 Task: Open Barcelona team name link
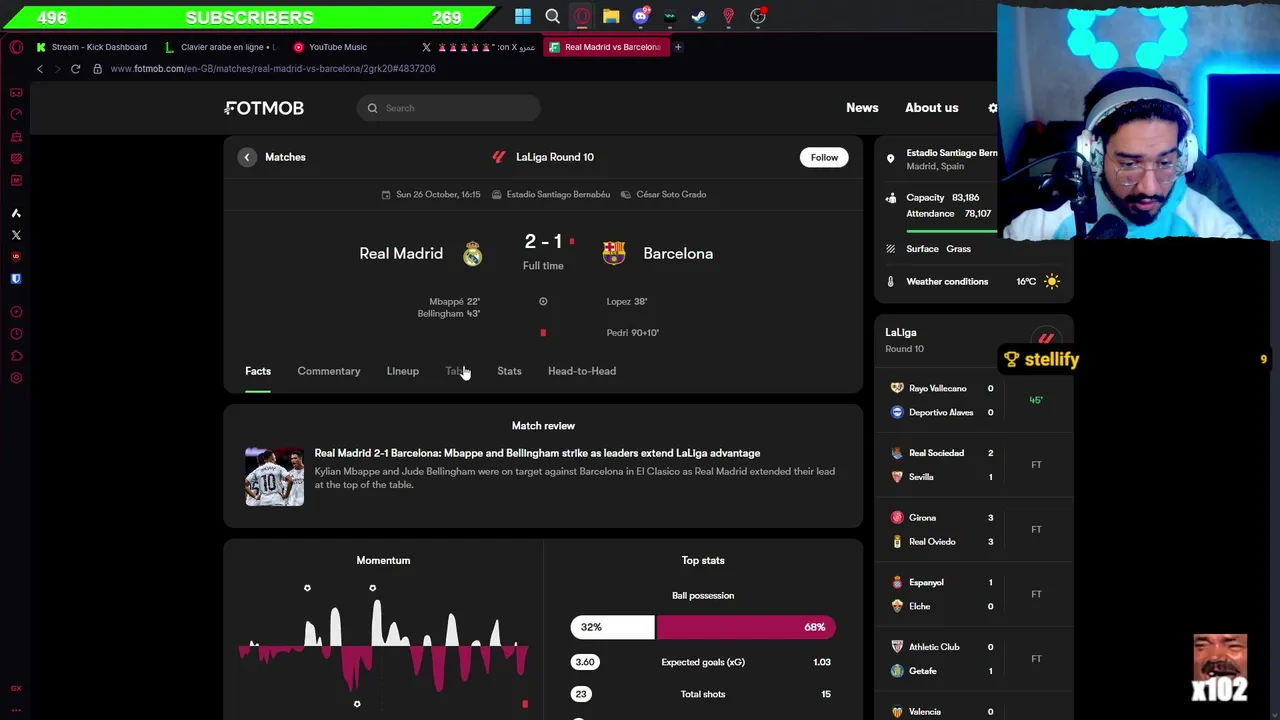[x=678, y=254]
